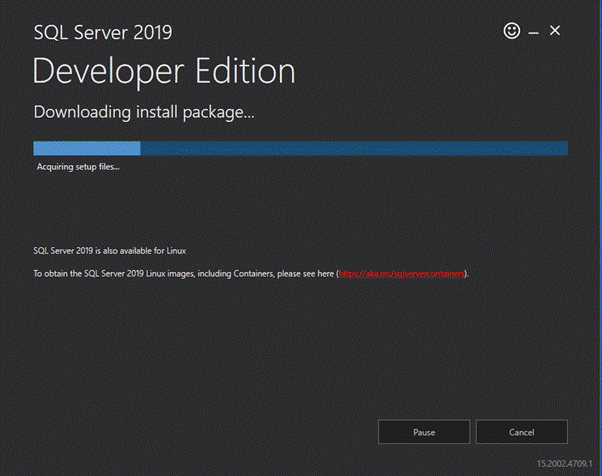Viewport: 602px width, 476px height.
Task: Click the smiley feedback icon
Action: 512,31
